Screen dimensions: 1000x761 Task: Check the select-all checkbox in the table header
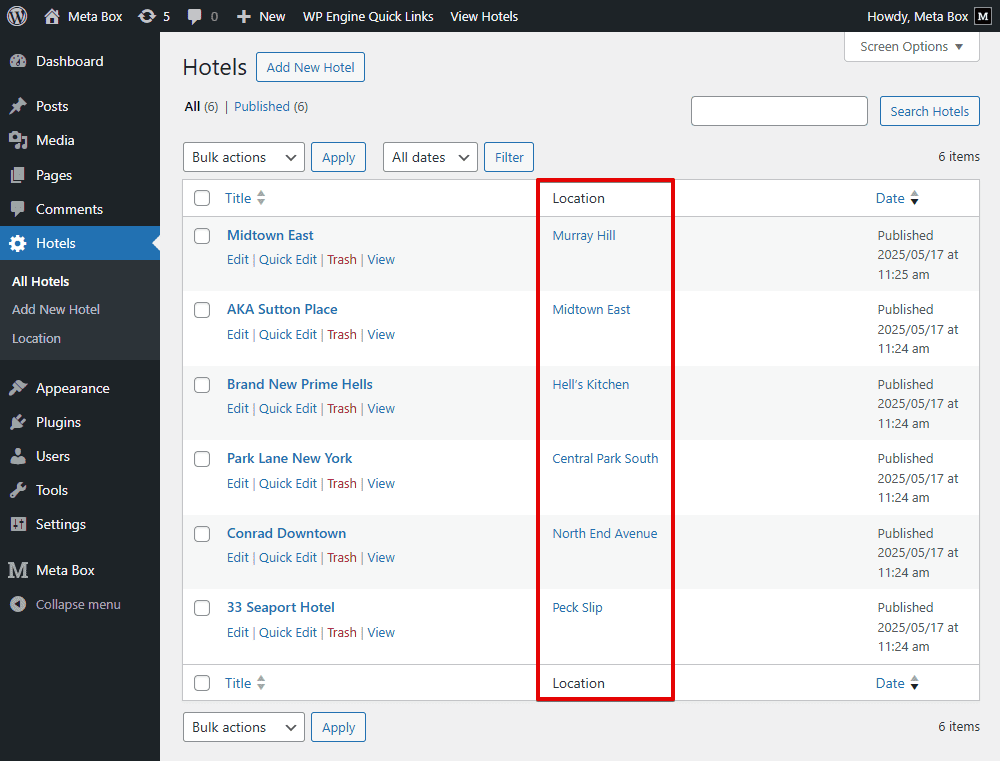tap(201, 197)
